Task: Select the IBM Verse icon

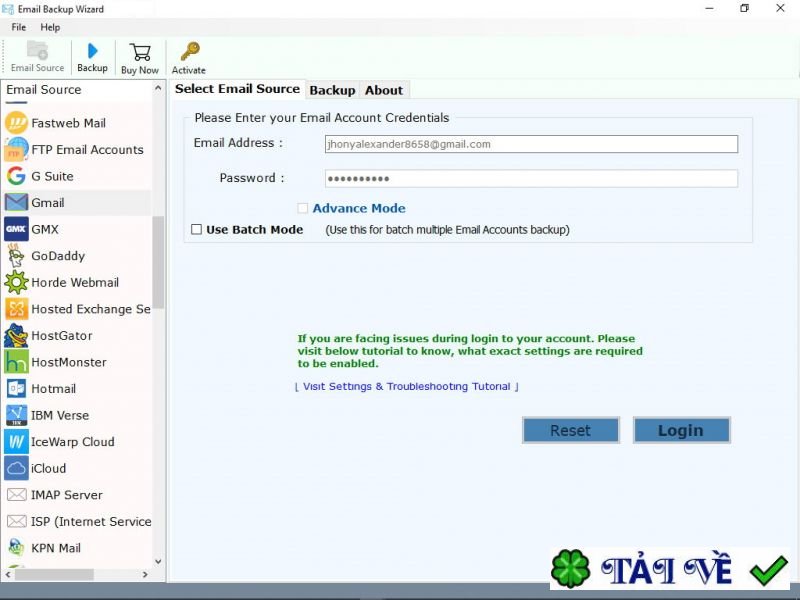Action: (x=16, y=415)
